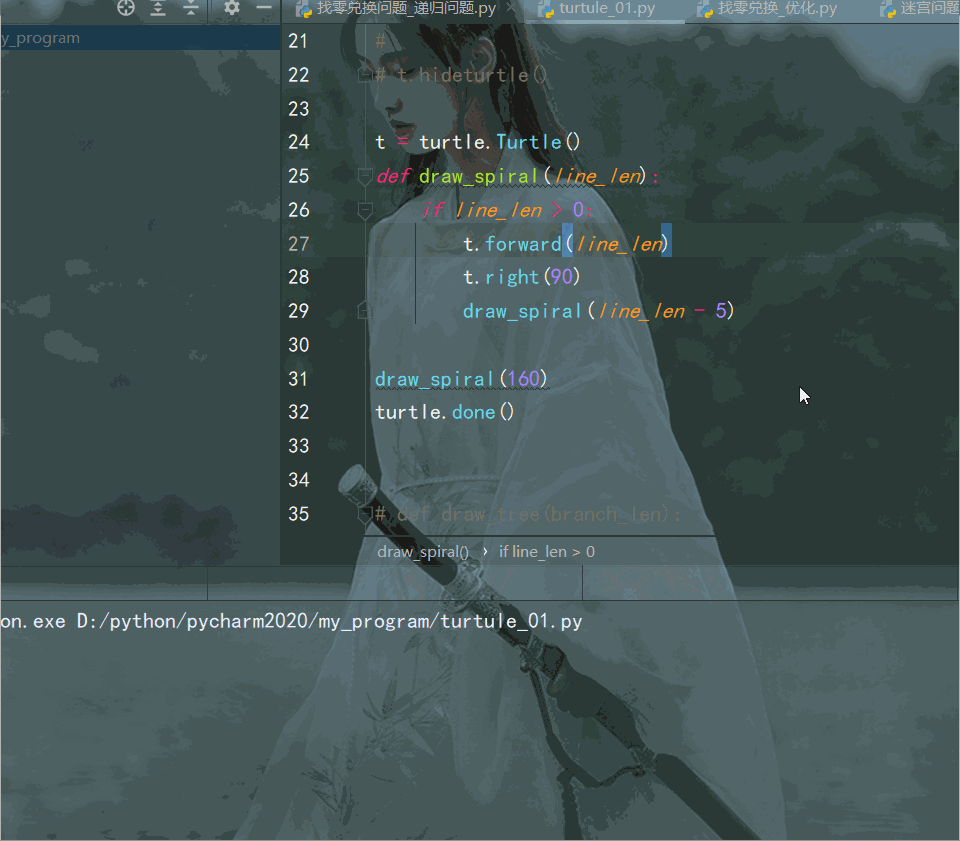Select y_program folder in project tree
The height and width of the screenshot is (841, 960).
(140, 38)
